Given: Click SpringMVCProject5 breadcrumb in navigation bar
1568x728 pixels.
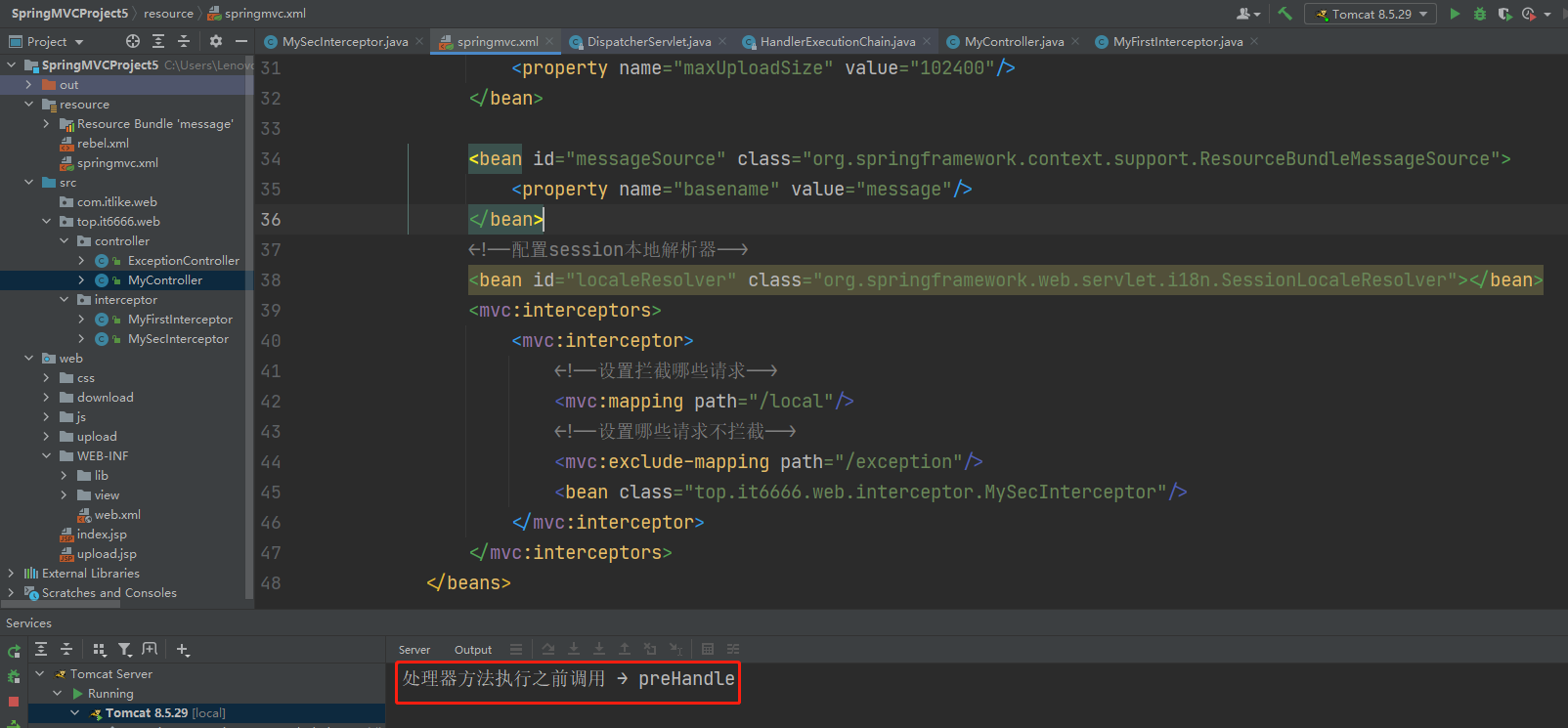Looking at the screenshot, I should 69,14.
